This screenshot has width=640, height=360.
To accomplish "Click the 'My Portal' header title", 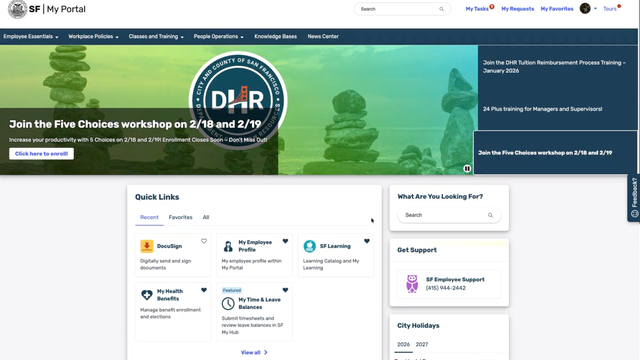I will [66, 9].
